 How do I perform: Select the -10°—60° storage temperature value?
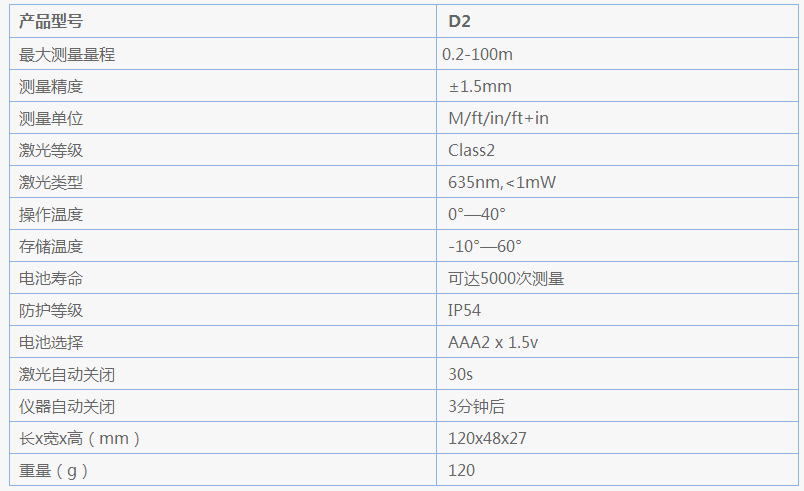pos(485,246)
